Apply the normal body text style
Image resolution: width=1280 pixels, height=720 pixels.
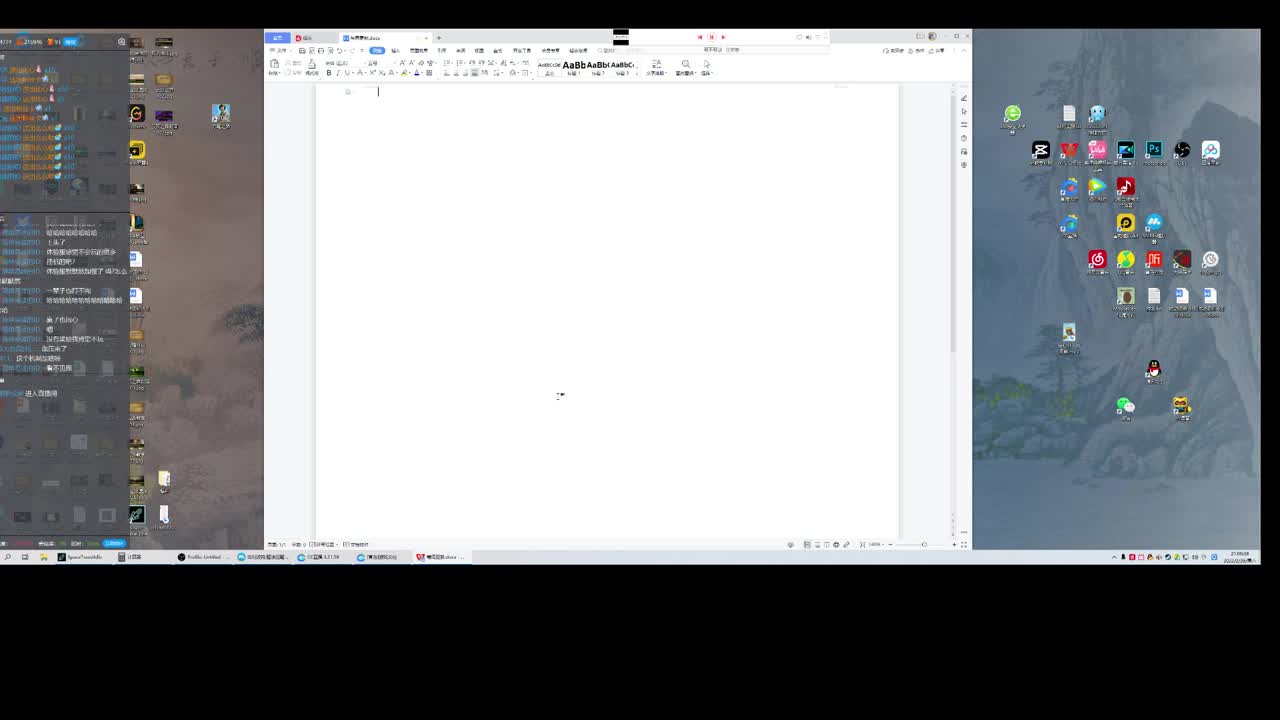(549, 67)
